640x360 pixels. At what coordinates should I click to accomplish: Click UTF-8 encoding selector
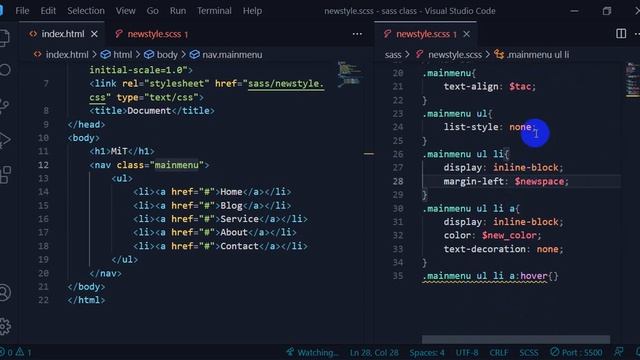tap(467, 352)
